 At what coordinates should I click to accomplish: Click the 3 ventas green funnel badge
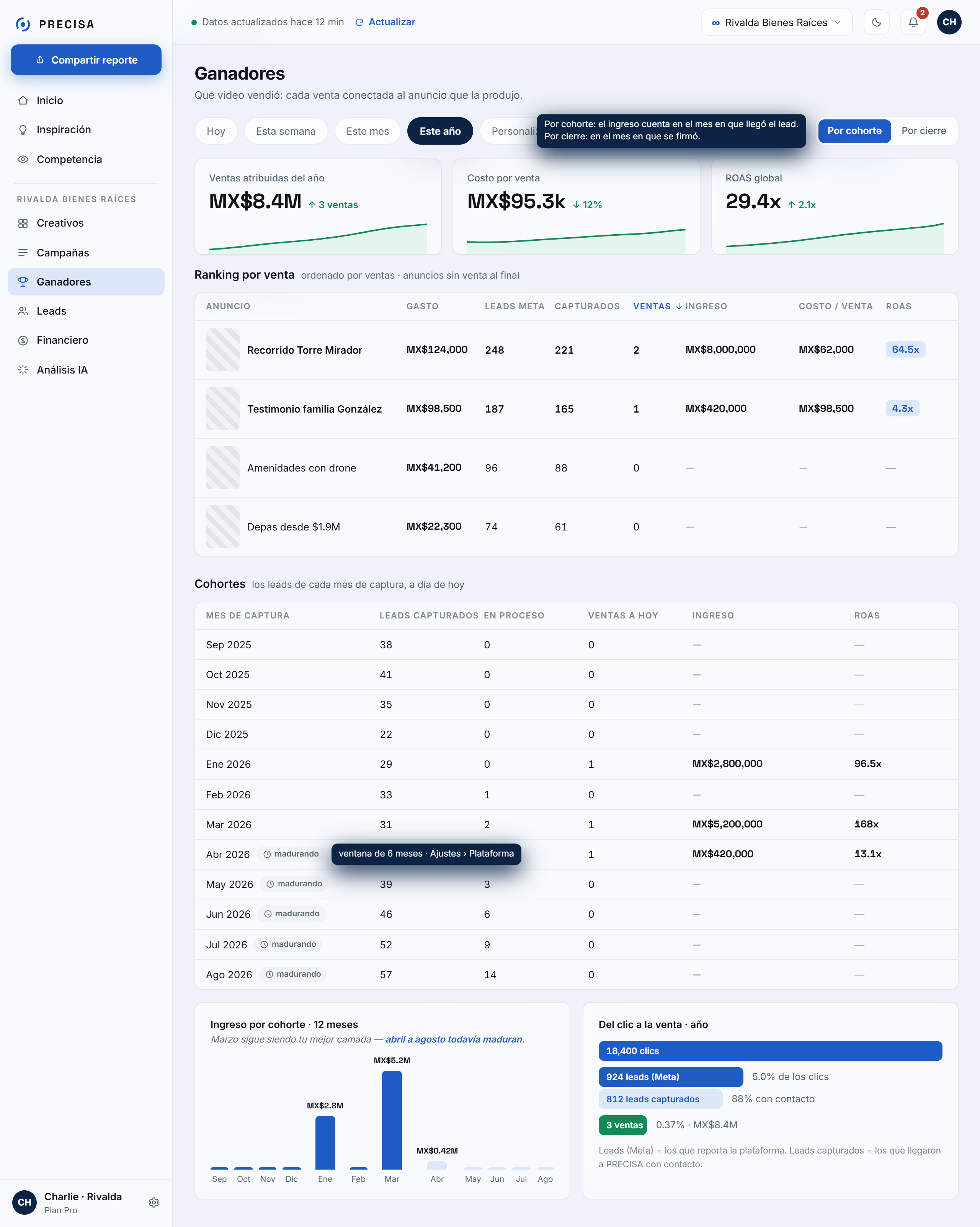click(x=622, y=1125)
